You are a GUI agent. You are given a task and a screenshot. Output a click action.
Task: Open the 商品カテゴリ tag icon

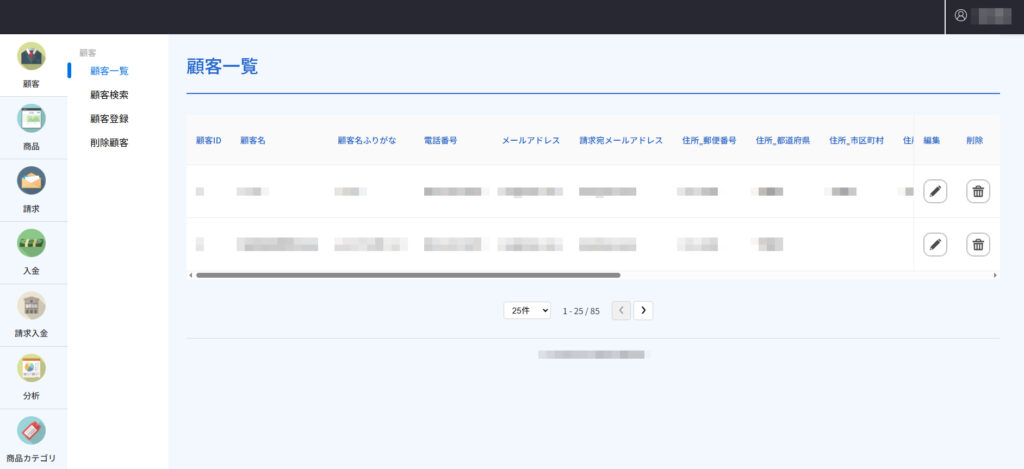tap(32, 431)
